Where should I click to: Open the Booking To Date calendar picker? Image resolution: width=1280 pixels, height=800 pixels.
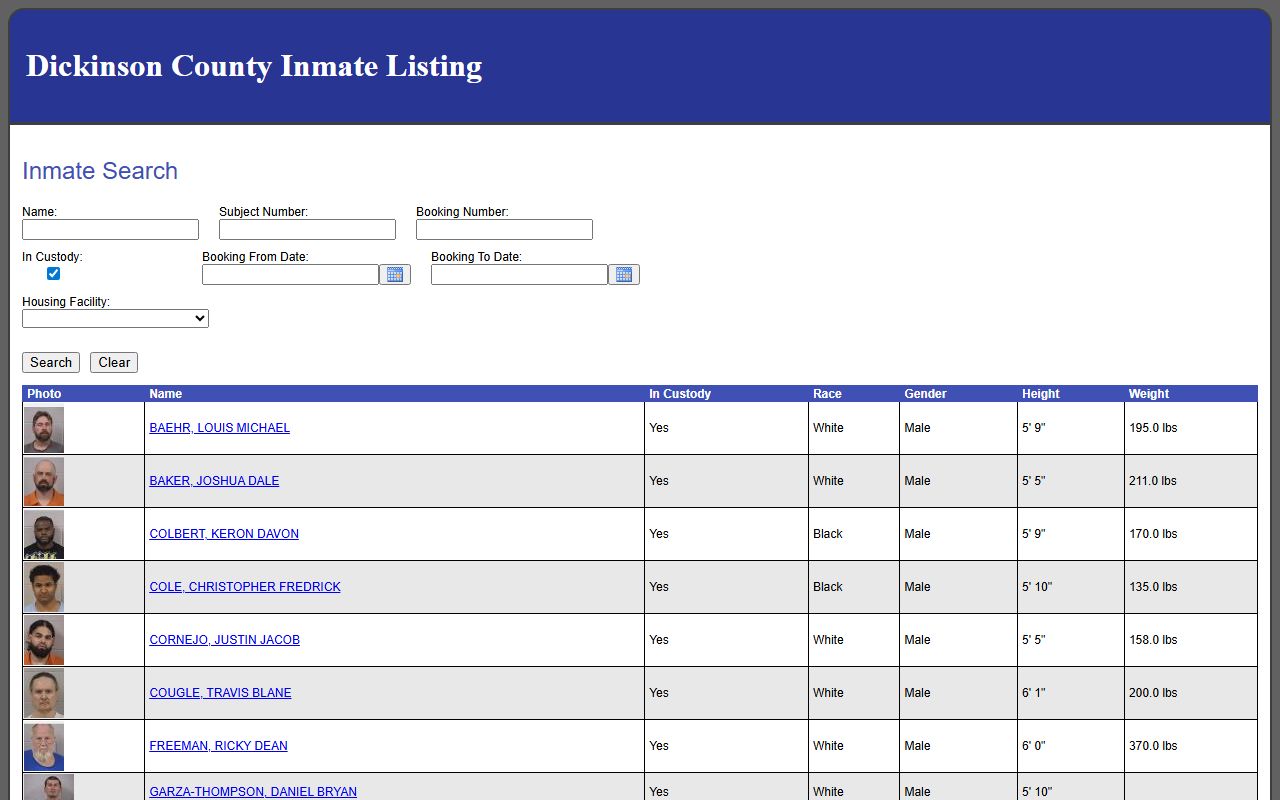(624, 274)
